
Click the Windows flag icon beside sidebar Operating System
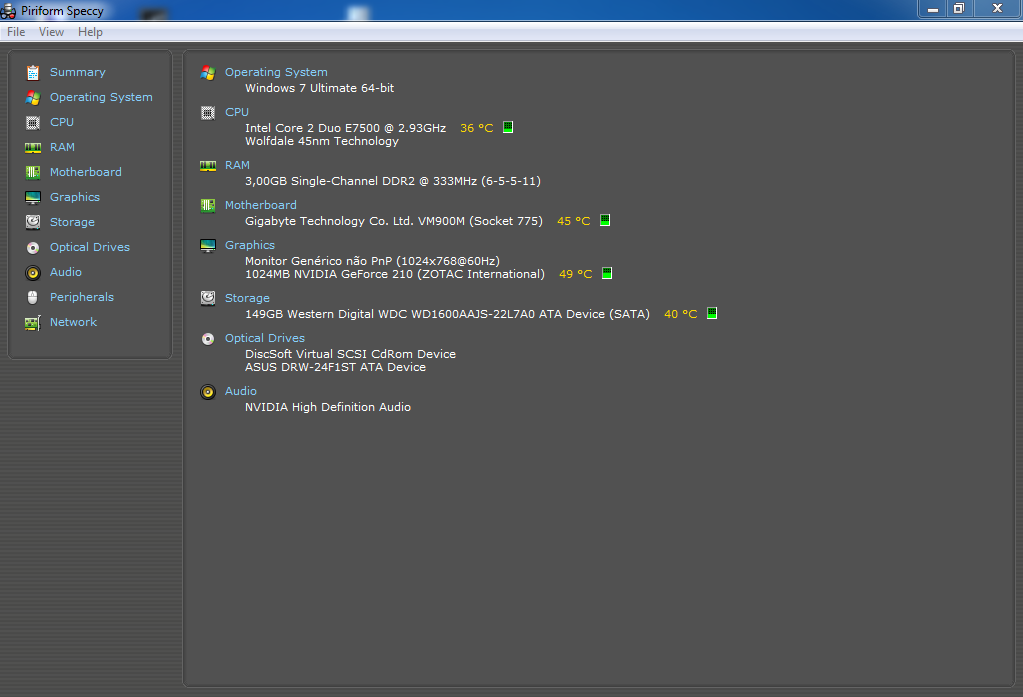click(33, 97)
